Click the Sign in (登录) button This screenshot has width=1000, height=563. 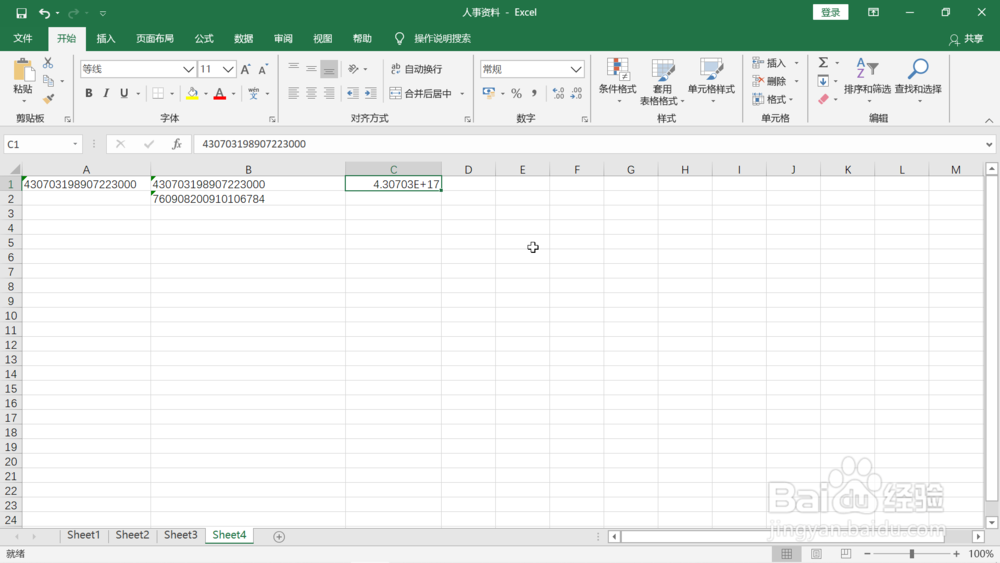(x=830, y=12)
